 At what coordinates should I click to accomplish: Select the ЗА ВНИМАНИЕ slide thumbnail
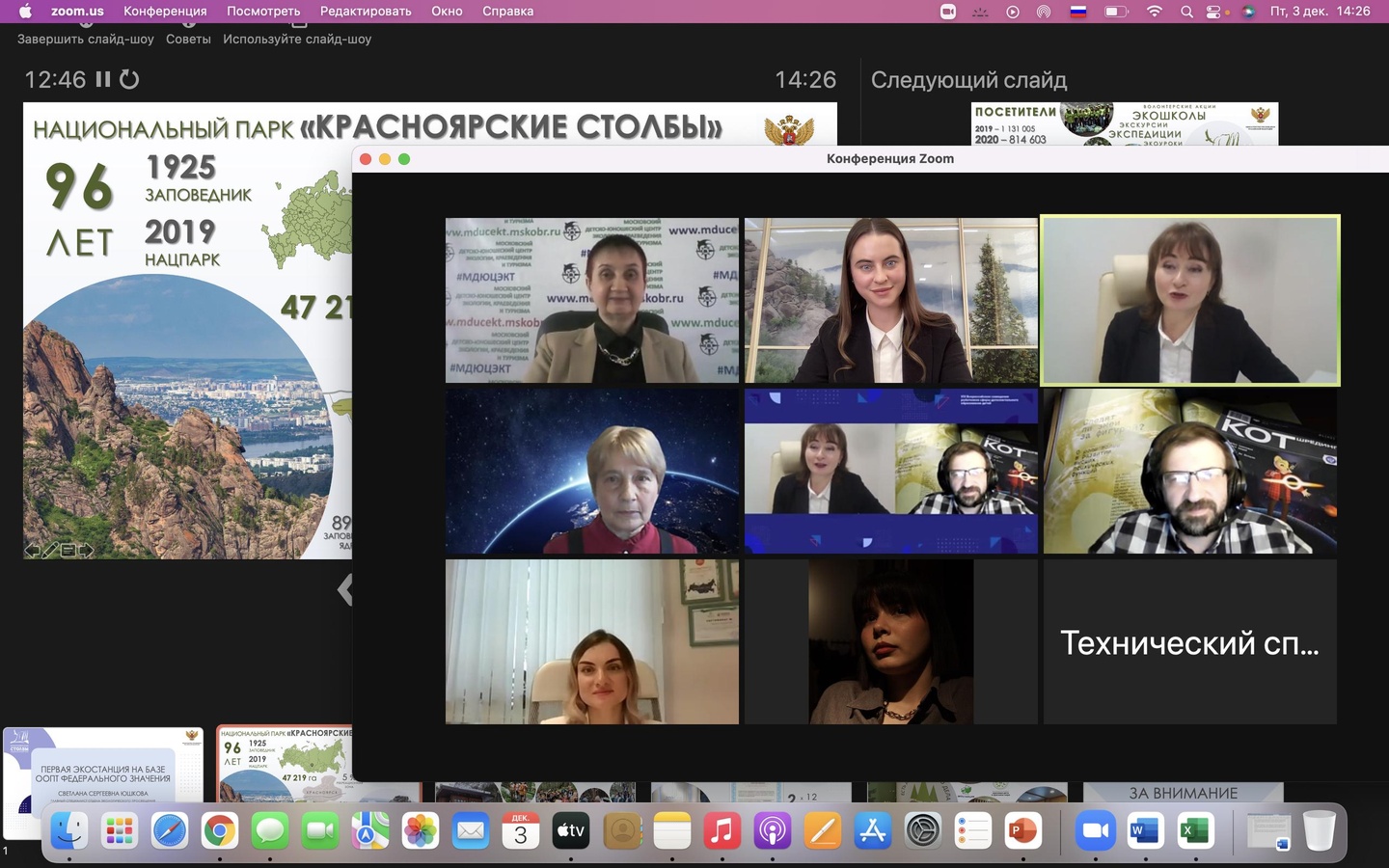click(1184, 793)
